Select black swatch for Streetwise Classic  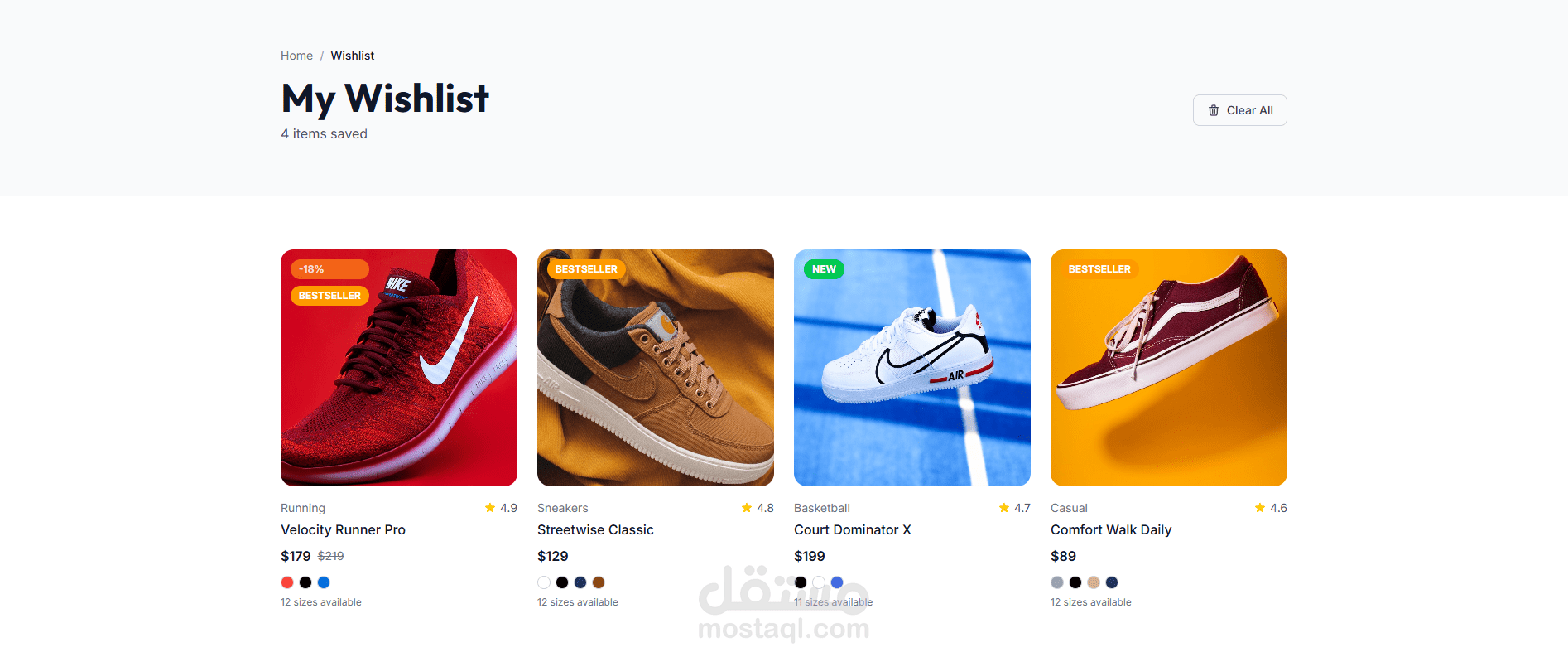pyautogui.click(x=562, y=582)
